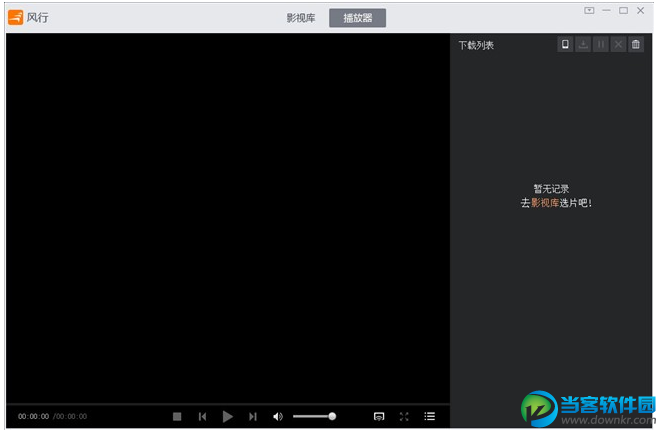The height and width of the screenshot is (434, 657).
Task: Select the 播放器 tab
Action: coord(357,18)
